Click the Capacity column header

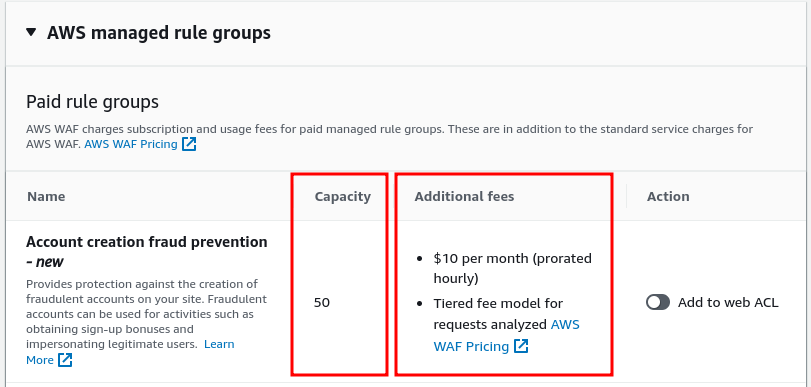(x=342, y=197)
